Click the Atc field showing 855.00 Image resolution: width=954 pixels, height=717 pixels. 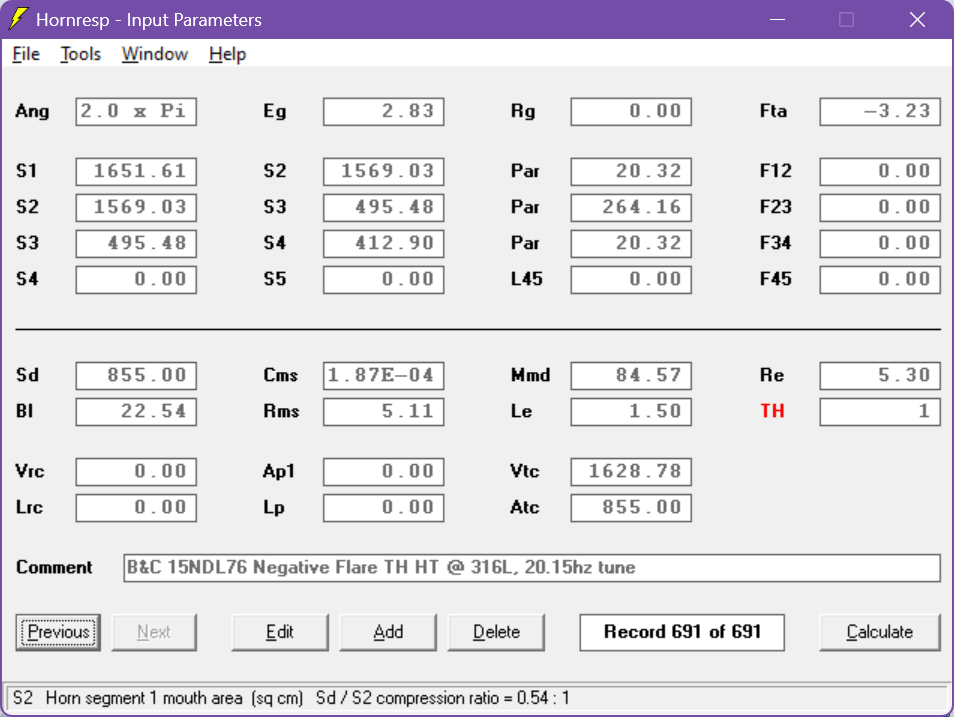pos(631,508)
